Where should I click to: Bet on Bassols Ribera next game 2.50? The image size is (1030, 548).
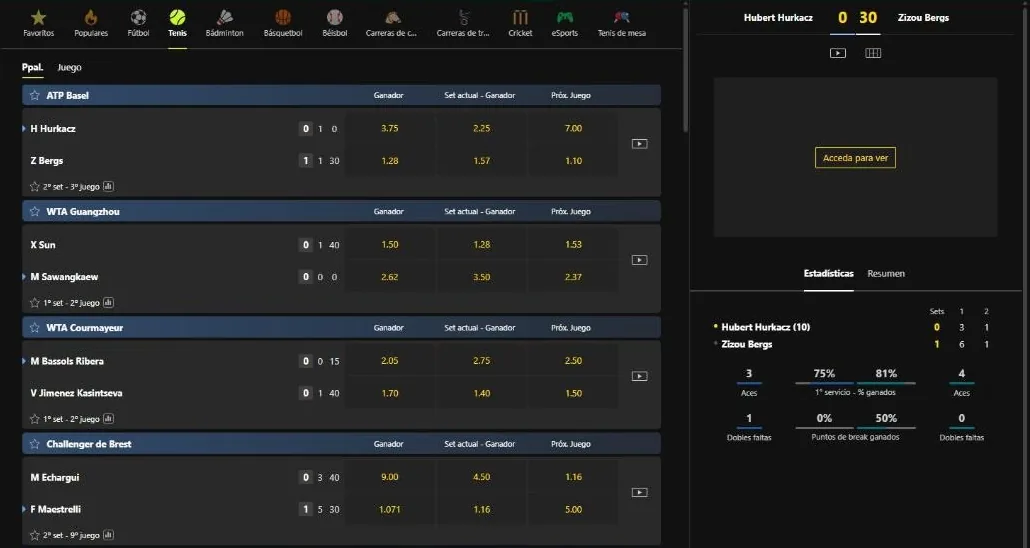[573, 361]
